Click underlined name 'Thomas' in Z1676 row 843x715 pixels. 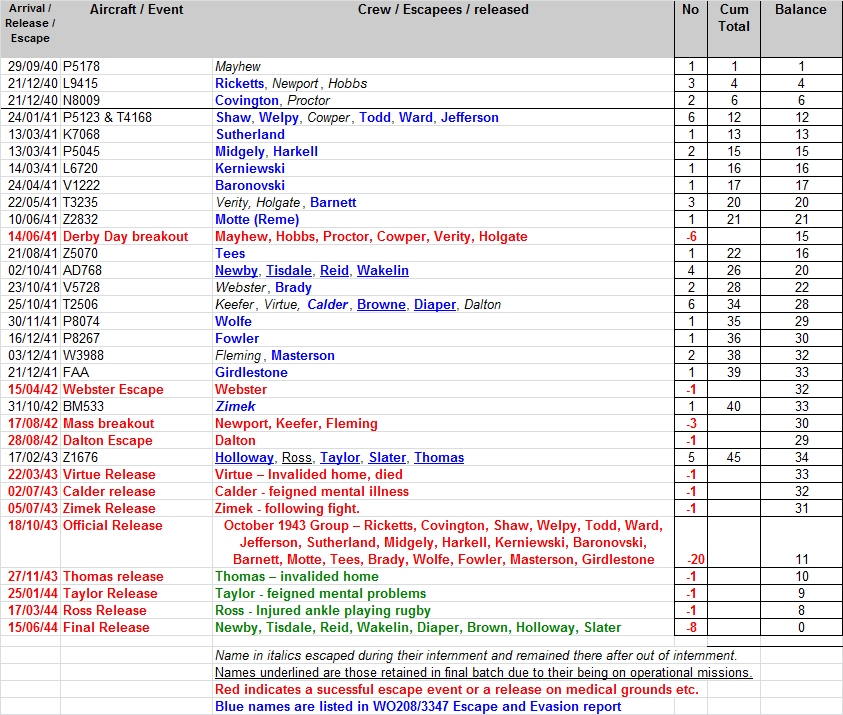[x=439, y=457]
